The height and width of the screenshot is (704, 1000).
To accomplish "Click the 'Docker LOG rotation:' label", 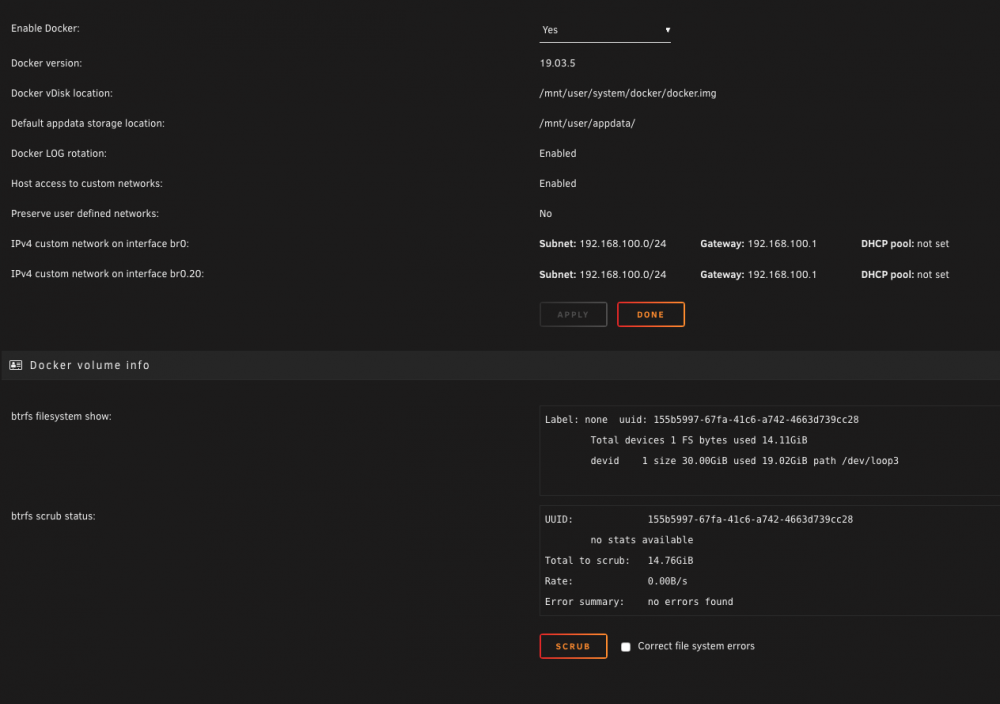I will (x=59, y=153).
